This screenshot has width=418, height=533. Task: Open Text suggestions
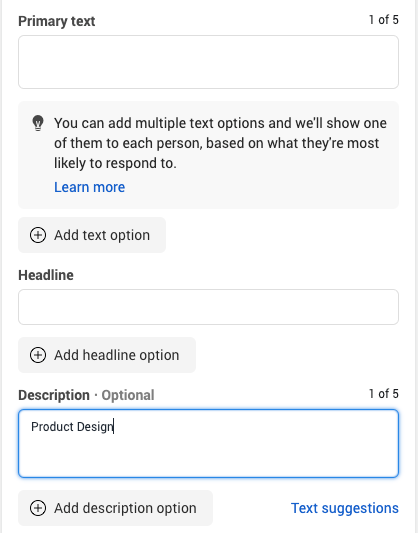point(345,508)
